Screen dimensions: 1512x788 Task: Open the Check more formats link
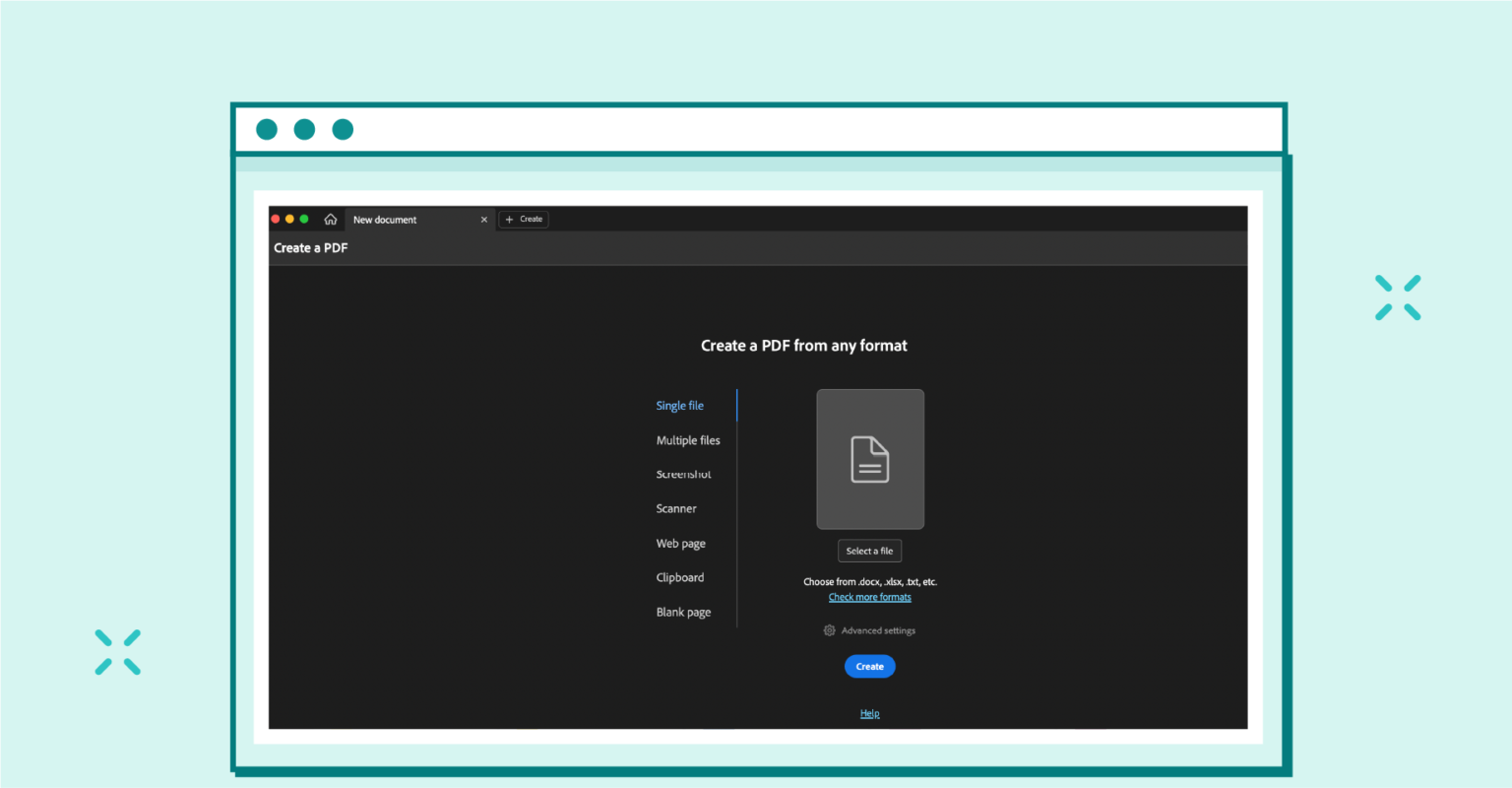[869, 596]
